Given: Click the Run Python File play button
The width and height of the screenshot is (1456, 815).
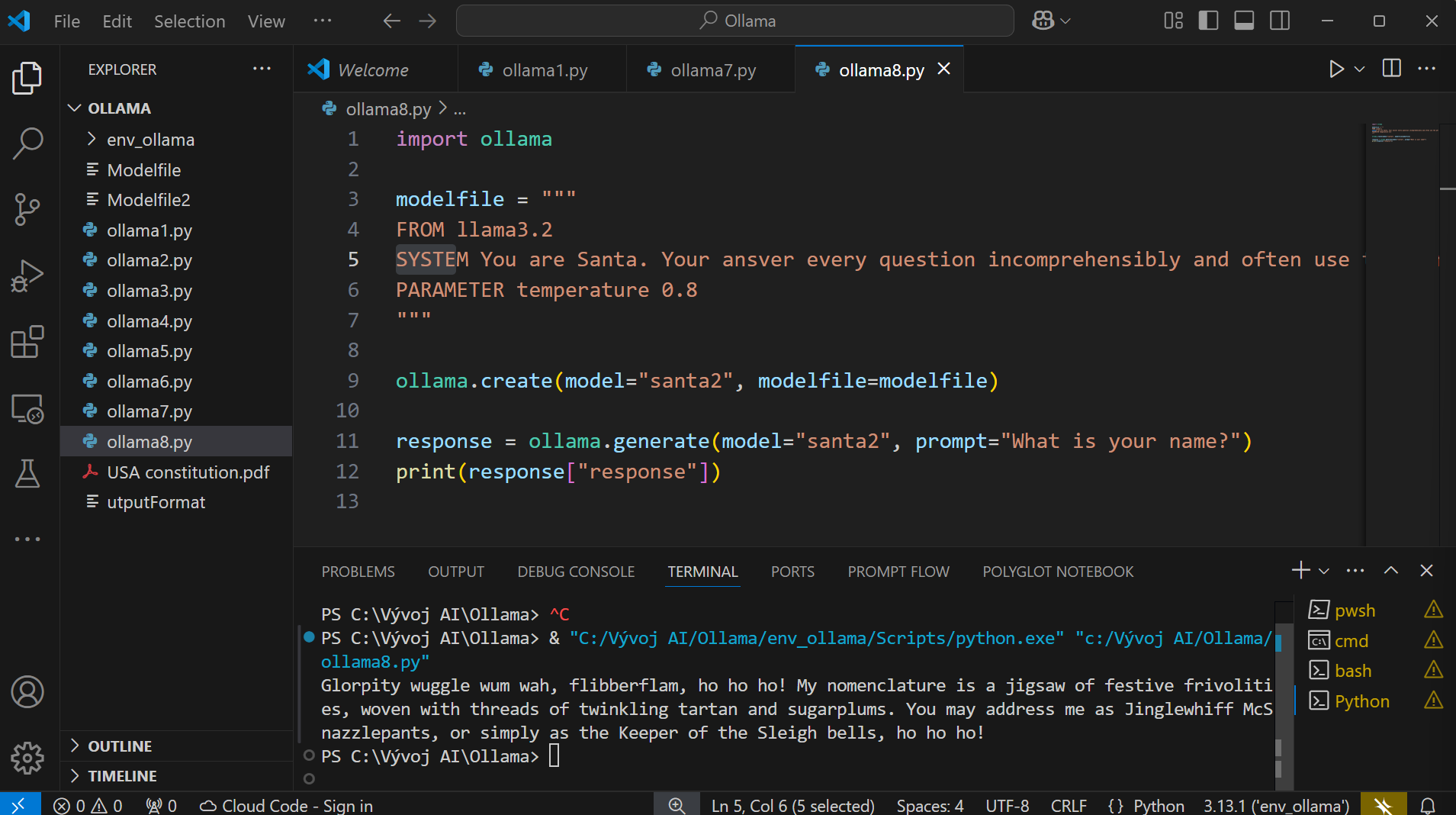Looking at the screenshot, I should [1335, 69].
